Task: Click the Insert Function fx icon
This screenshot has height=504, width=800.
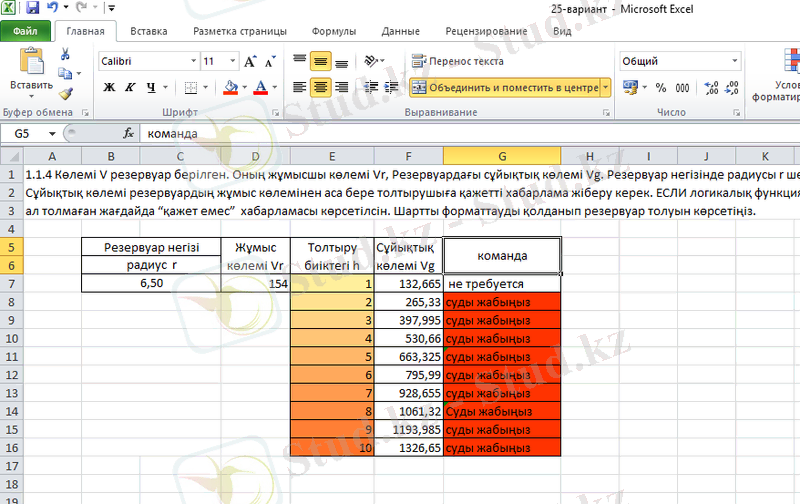Action: click(128, 133)
